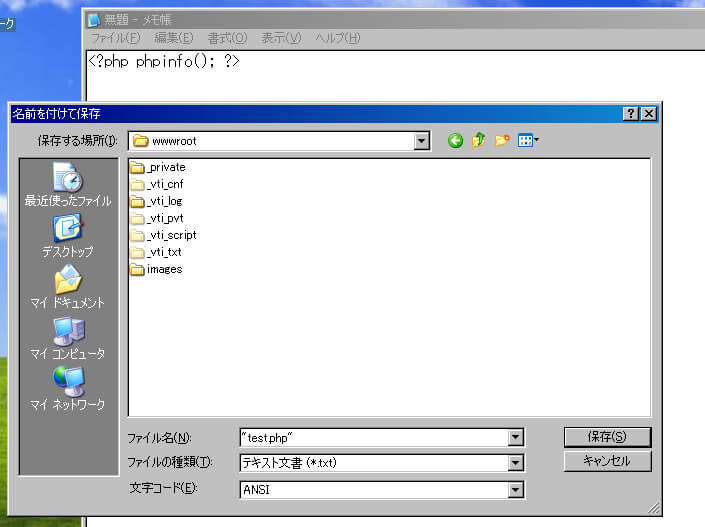Select the _vti_script folder
The height and width of the screenshot is (527, 705).
[x=171, y=235]
